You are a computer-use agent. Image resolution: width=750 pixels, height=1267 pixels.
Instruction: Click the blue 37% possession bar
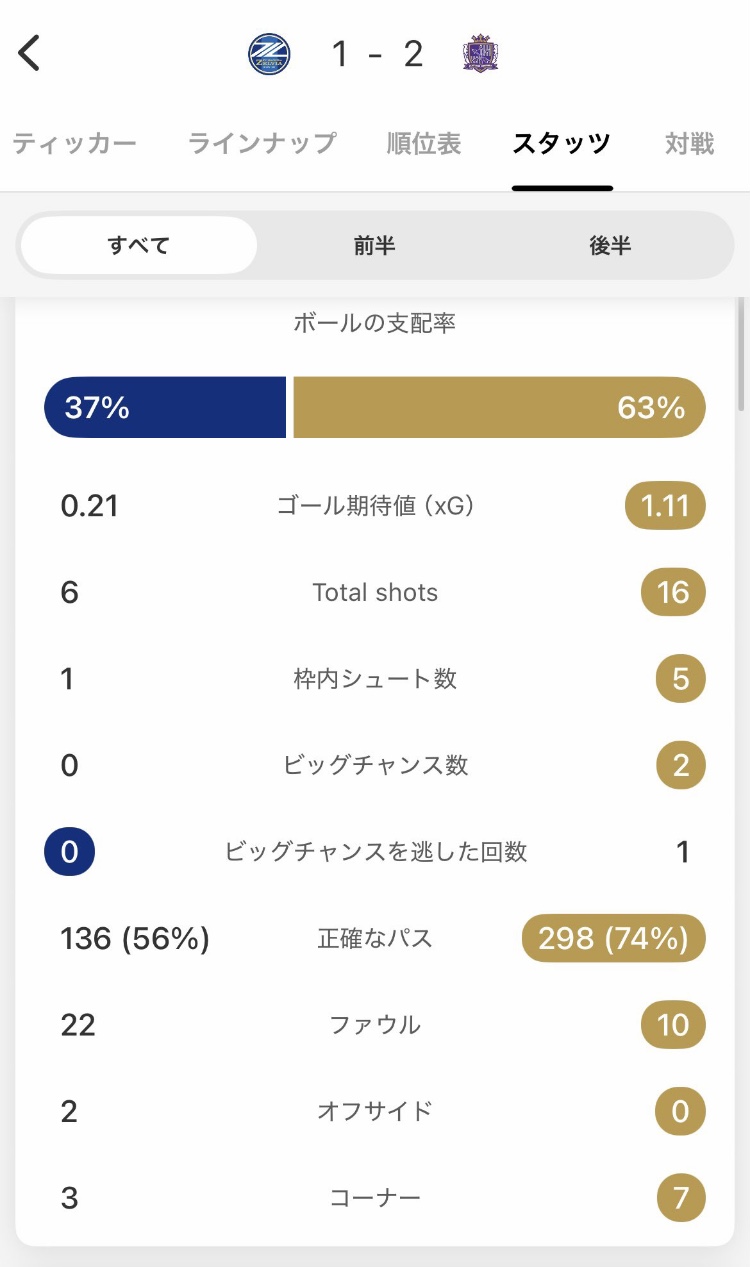click(x=165, y=407)
